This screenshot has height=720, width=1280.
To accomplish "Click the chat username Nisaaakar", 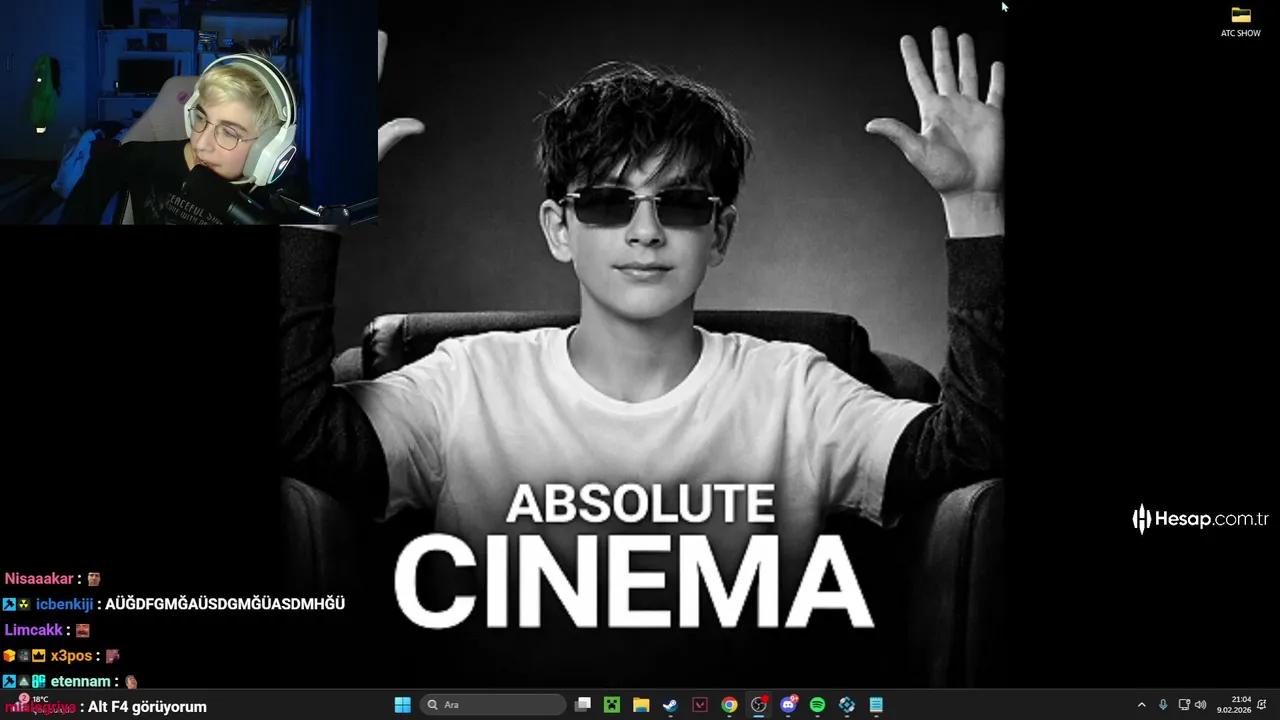I will click(39, 578).
